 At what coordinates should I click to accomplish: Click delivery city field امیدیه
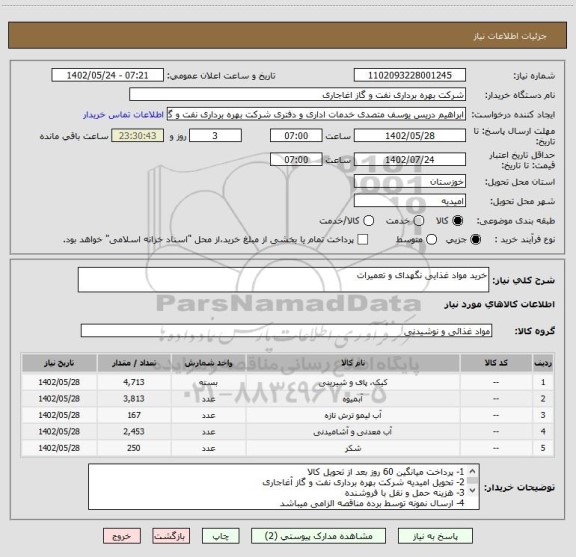(x=410, y=201)
